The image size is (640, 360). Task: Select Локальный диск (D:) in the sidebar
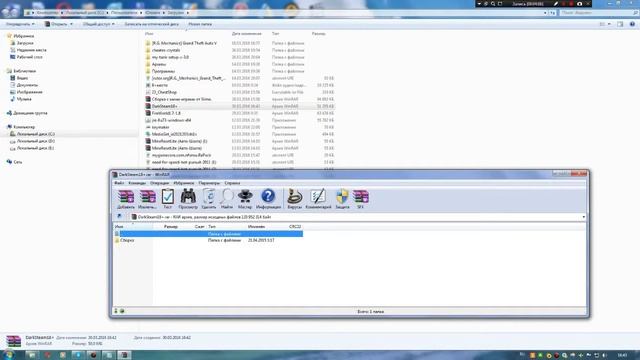(x=36, y=141)
